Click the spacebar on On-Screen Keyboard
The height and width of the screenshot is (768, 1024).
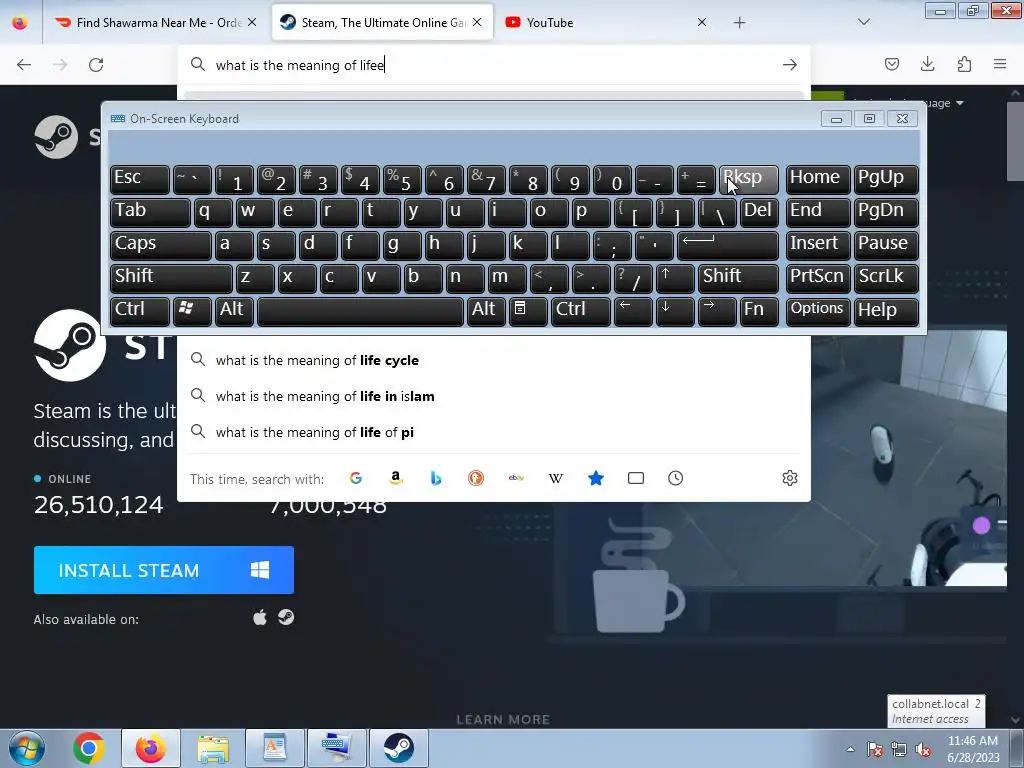360,312
